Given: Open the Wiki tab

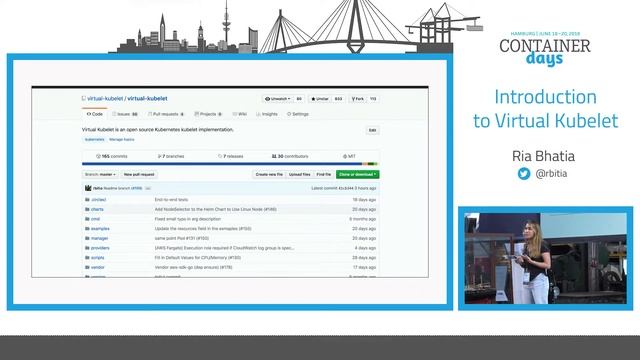Looking at the screenshot, I should pos(240,114).
